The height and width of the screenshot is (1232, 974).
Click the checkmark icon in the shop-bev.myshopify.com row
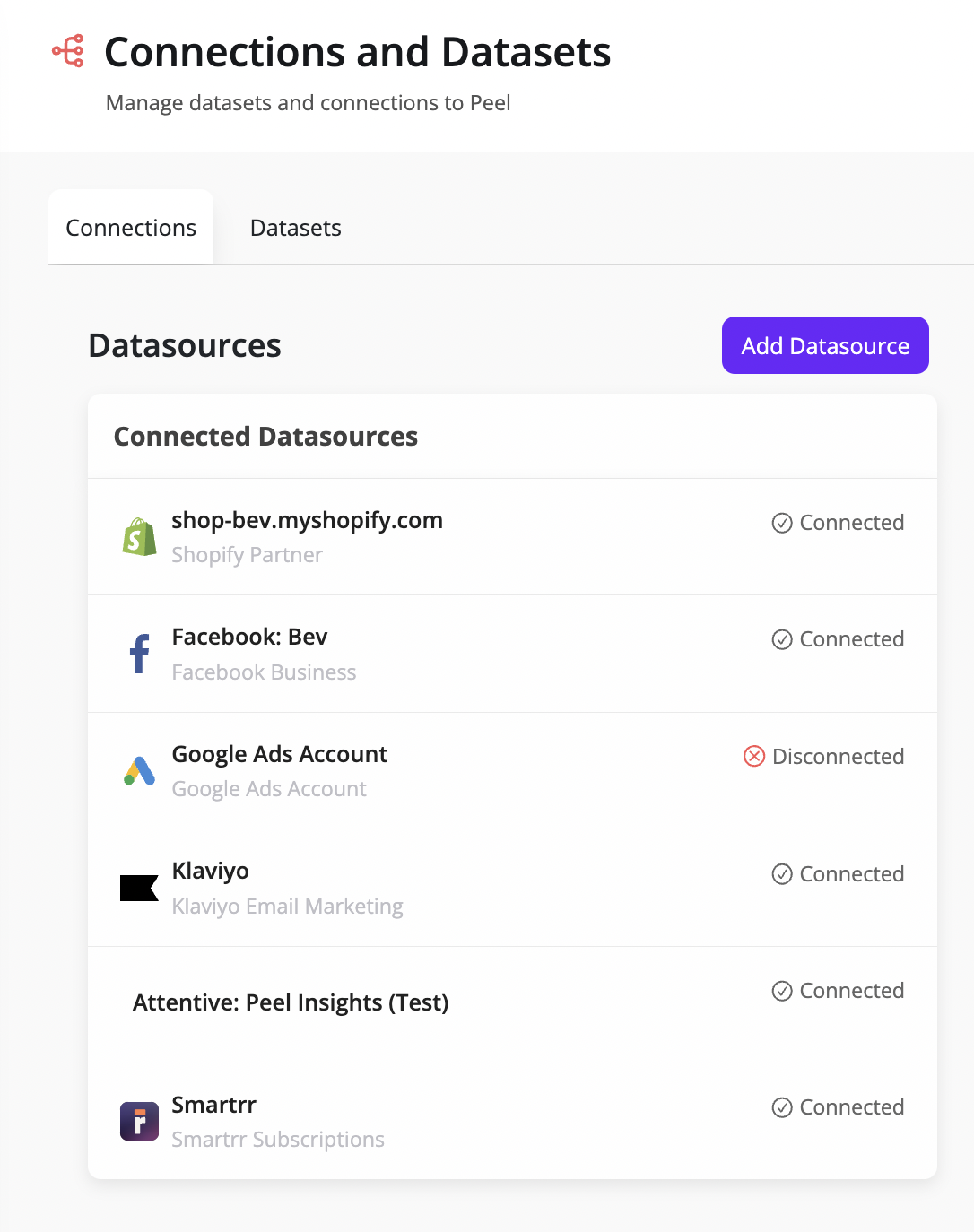pyautogui.click(x=782, y=523)
